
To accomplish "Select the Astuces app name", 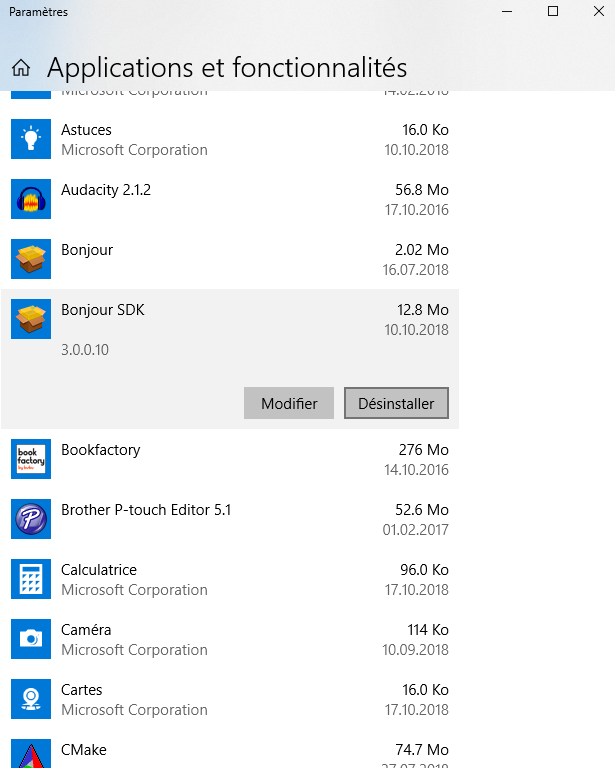I will pyautogui.click(x=86, y=130).
